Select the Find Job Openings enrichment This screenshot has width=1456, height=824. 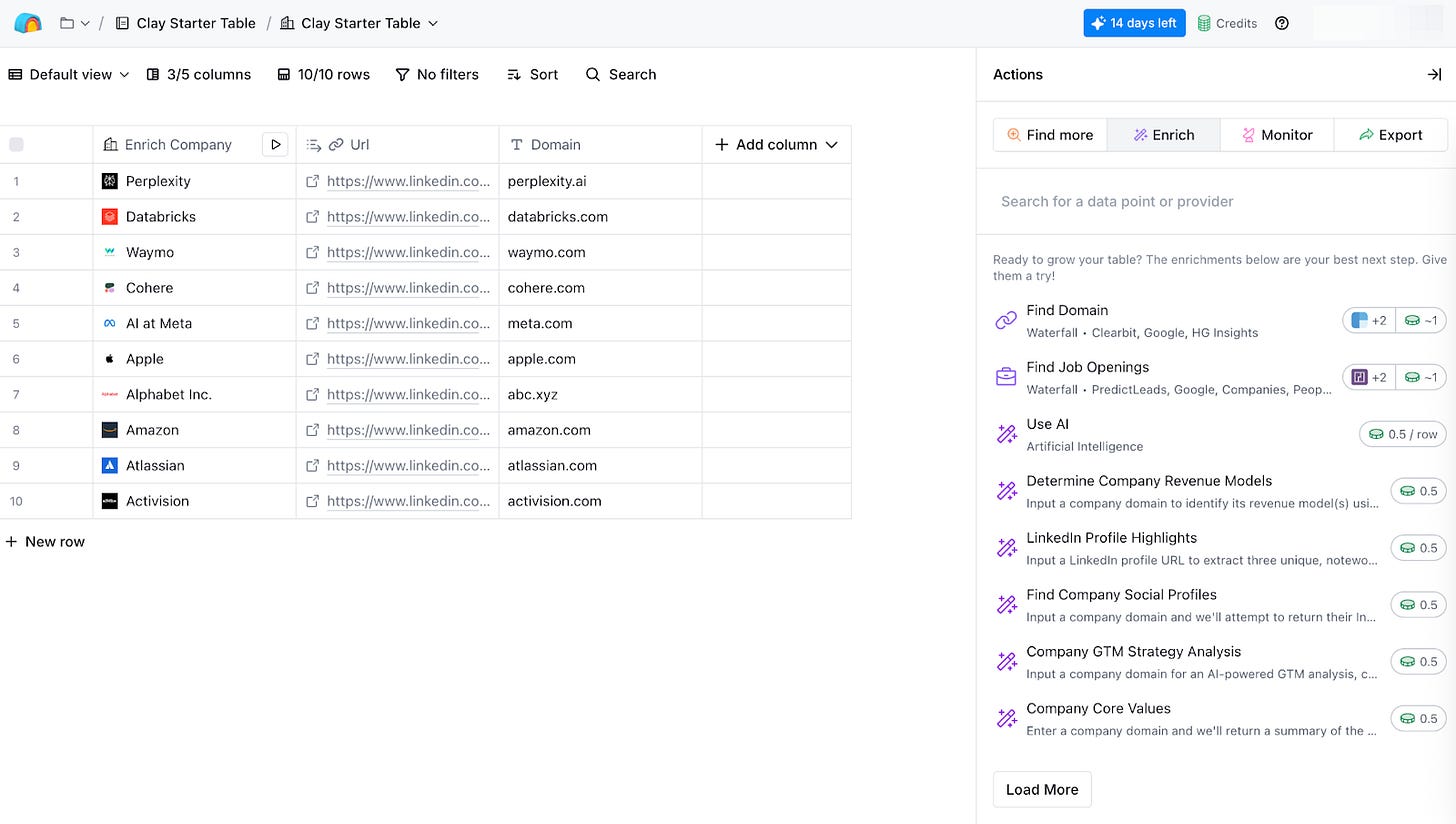tap(1220, 377)
